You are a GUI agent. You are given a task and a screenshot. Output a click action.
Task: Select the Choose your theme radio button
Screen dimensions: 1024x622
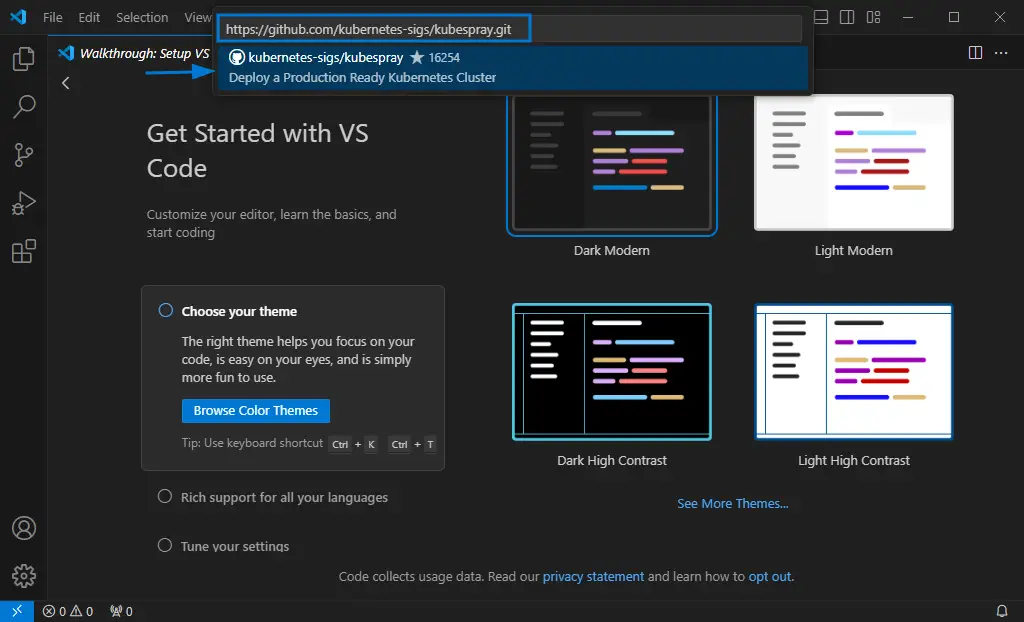click(x=165, y=310)
